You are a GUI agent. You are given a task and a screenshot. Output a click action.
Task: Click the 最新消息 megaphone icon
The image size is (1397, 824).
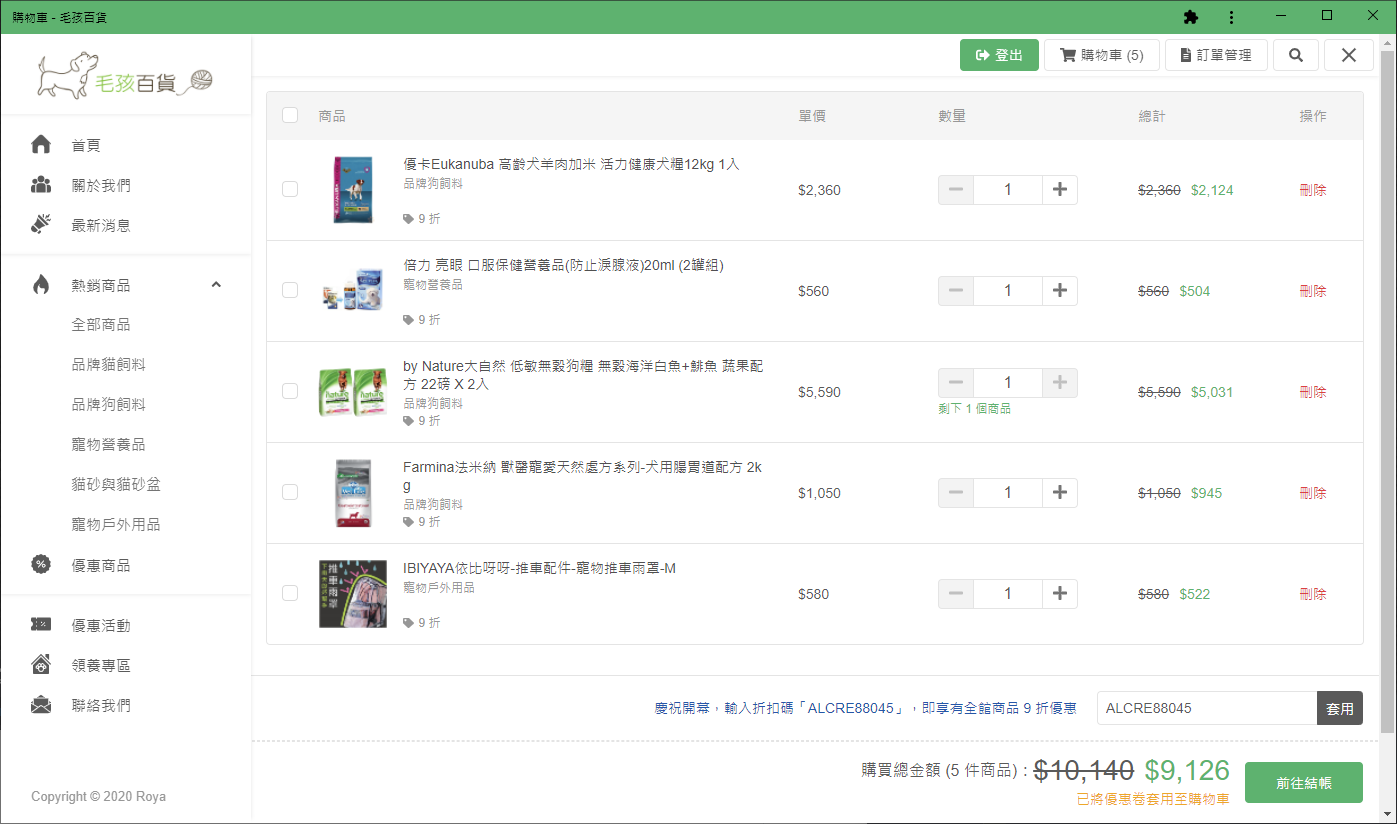pos(41,225)
